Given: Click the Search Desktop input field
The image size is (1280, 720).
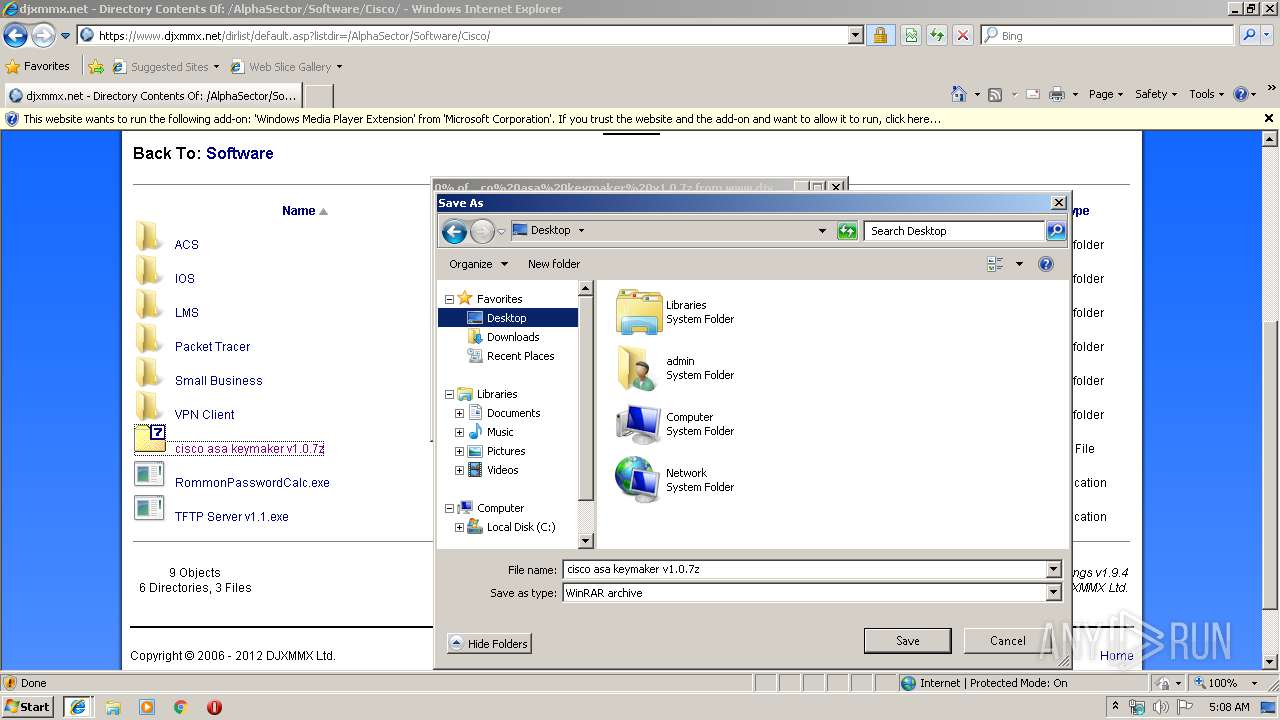Looking at the screenshot, I should point(954,231).
